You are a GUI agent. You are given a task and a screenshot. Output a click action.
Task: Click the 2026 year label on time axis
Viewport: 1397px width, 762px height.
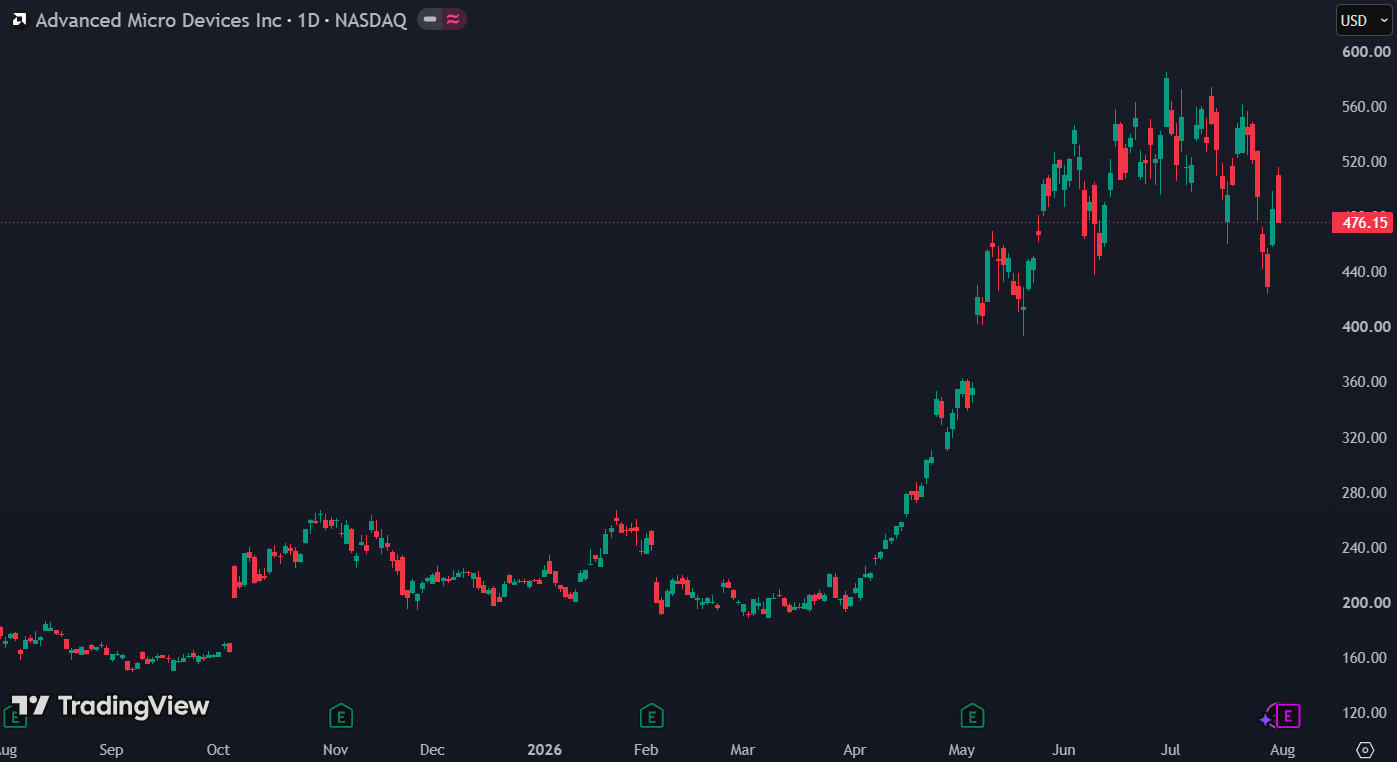pyautogui.click(x=545, y=750)
